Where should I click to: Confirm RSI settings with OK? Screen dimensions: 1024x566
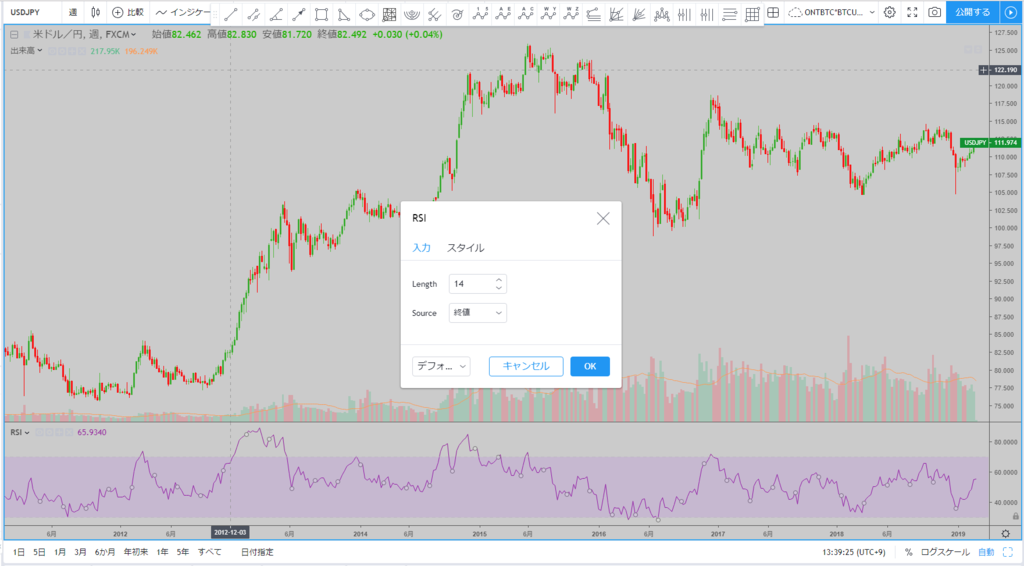pos(590,366)
